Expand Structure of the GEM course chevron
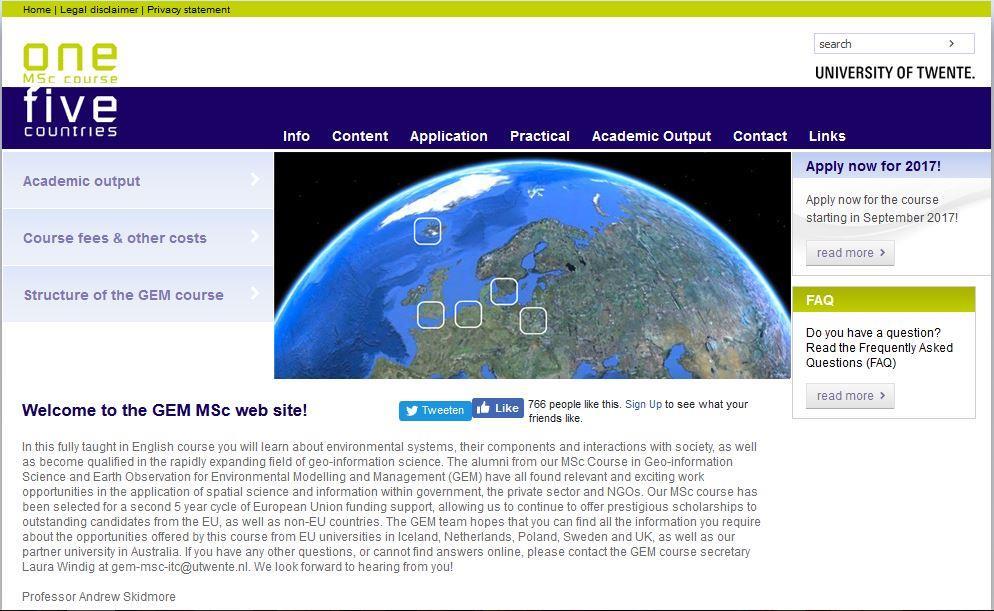994x611 pixels. pos(255,293)
